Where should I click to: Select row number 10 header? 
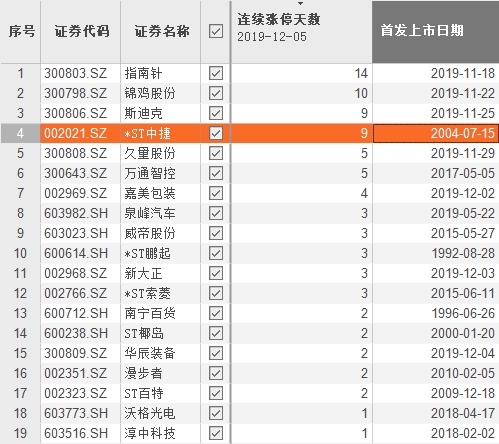pos(20,253)
